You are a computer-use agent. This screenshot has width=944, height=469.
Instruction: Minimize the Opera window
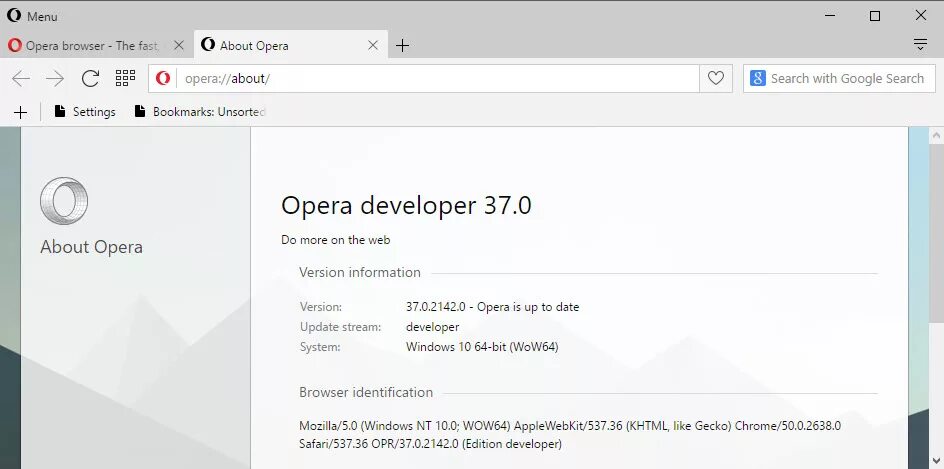pos(830,16)
